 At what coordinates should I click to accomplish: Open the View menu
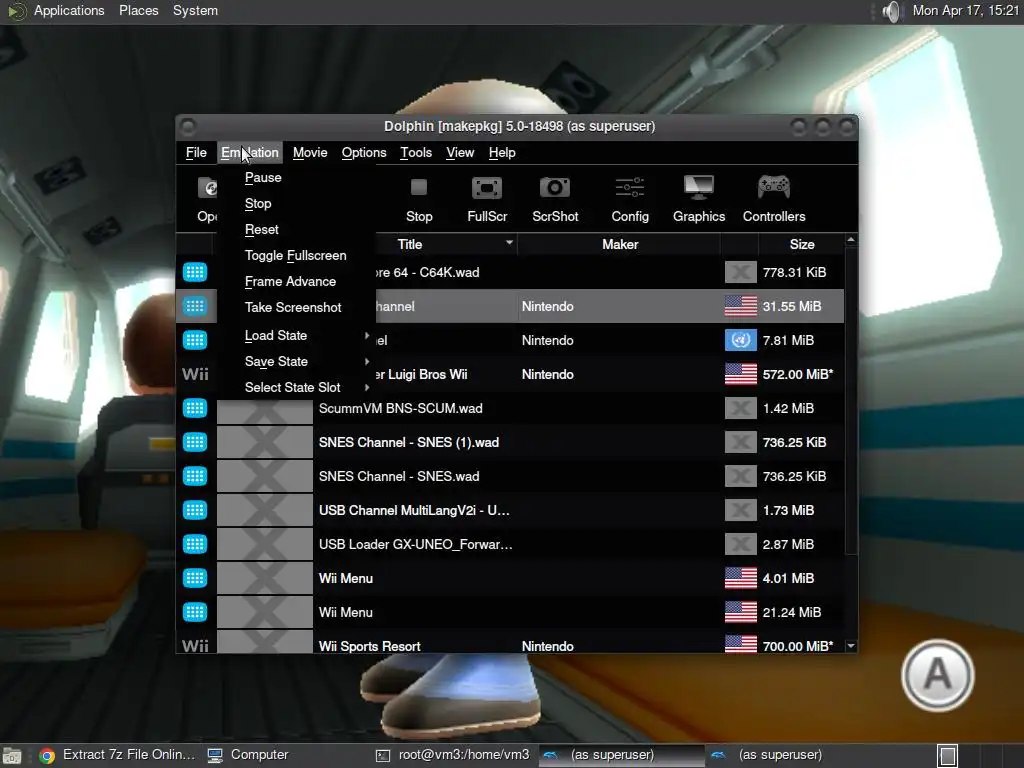click(x=460, y=153)
